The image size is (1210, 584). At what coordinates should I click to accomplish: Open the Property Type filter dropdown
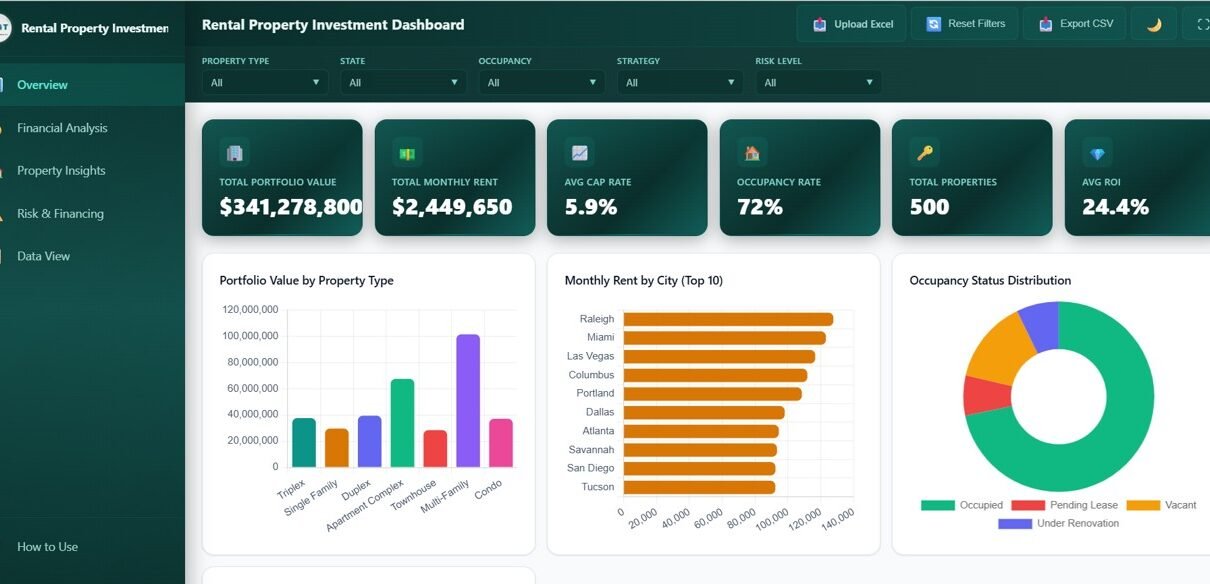(x=265, y=83)
